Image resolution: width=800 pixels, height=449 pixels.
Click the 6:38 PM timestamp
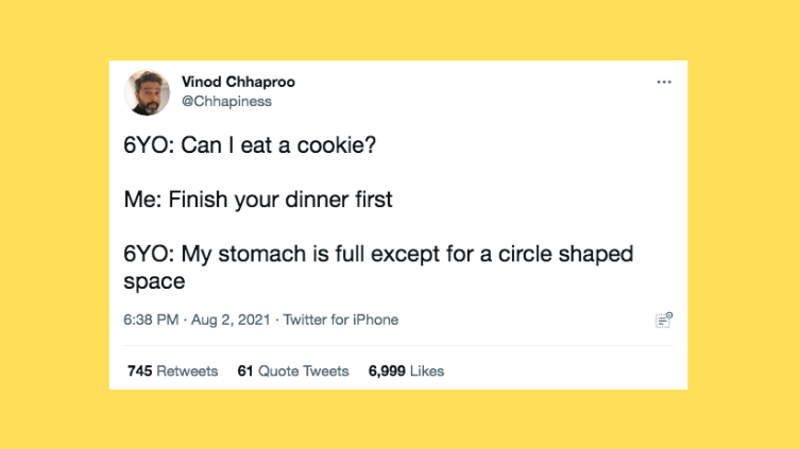click(x=151, y=320)
